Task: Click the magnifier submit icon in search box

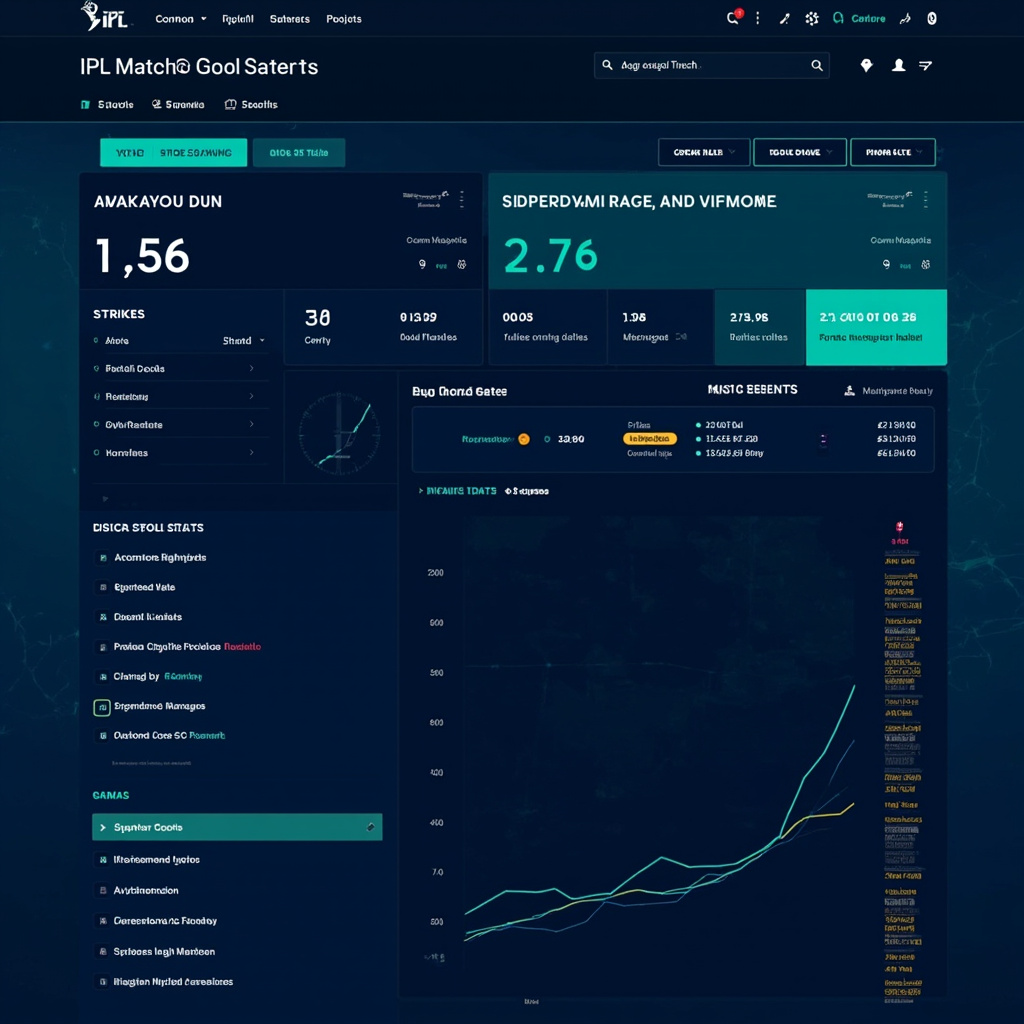Action: [816, 65]
